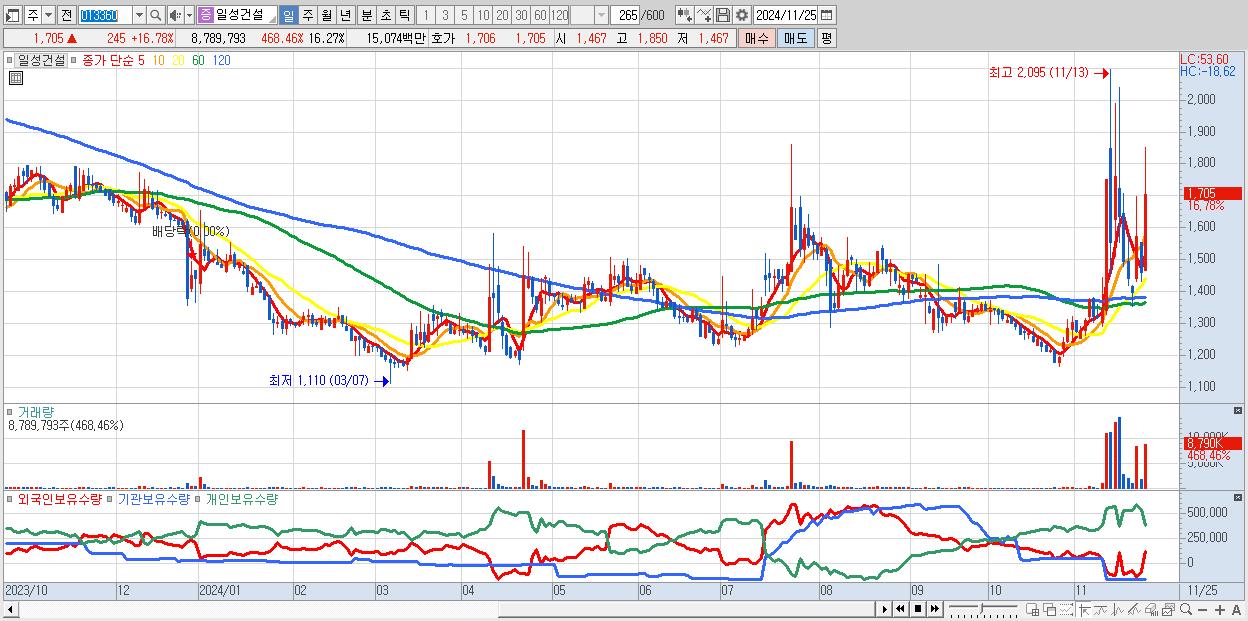Choose the 30 interval button

[x=521, y=16]
